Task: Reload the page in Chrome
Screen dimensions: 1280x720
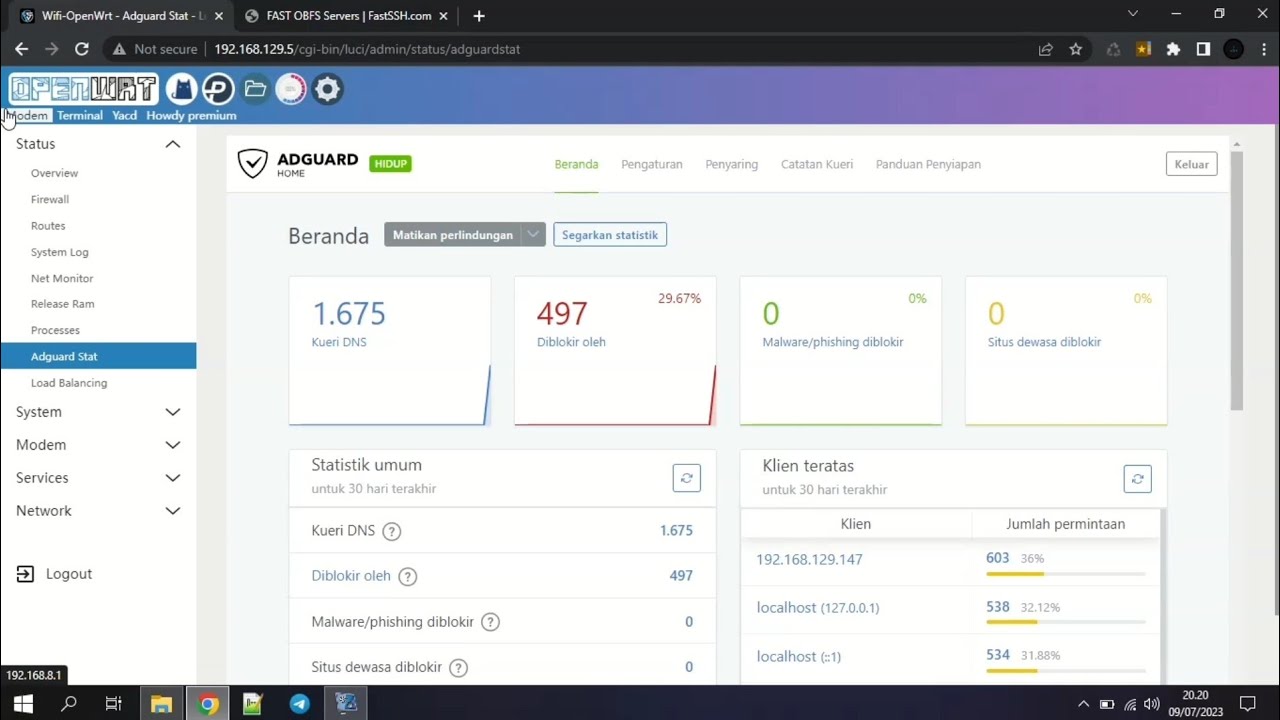Action: click(x=82, y=49)
